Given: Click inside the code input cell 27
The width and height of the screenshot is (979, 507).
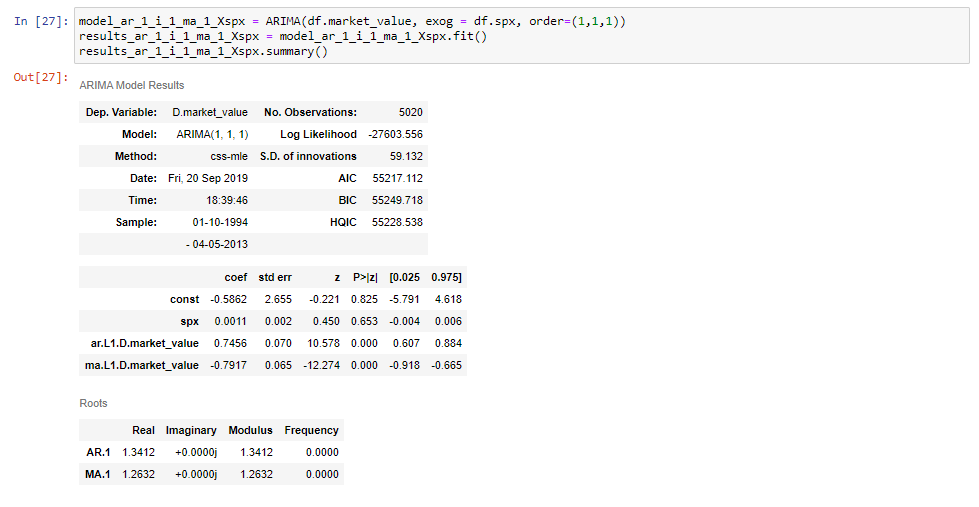Looking at the screenshot, I should (x=521, y=36).
